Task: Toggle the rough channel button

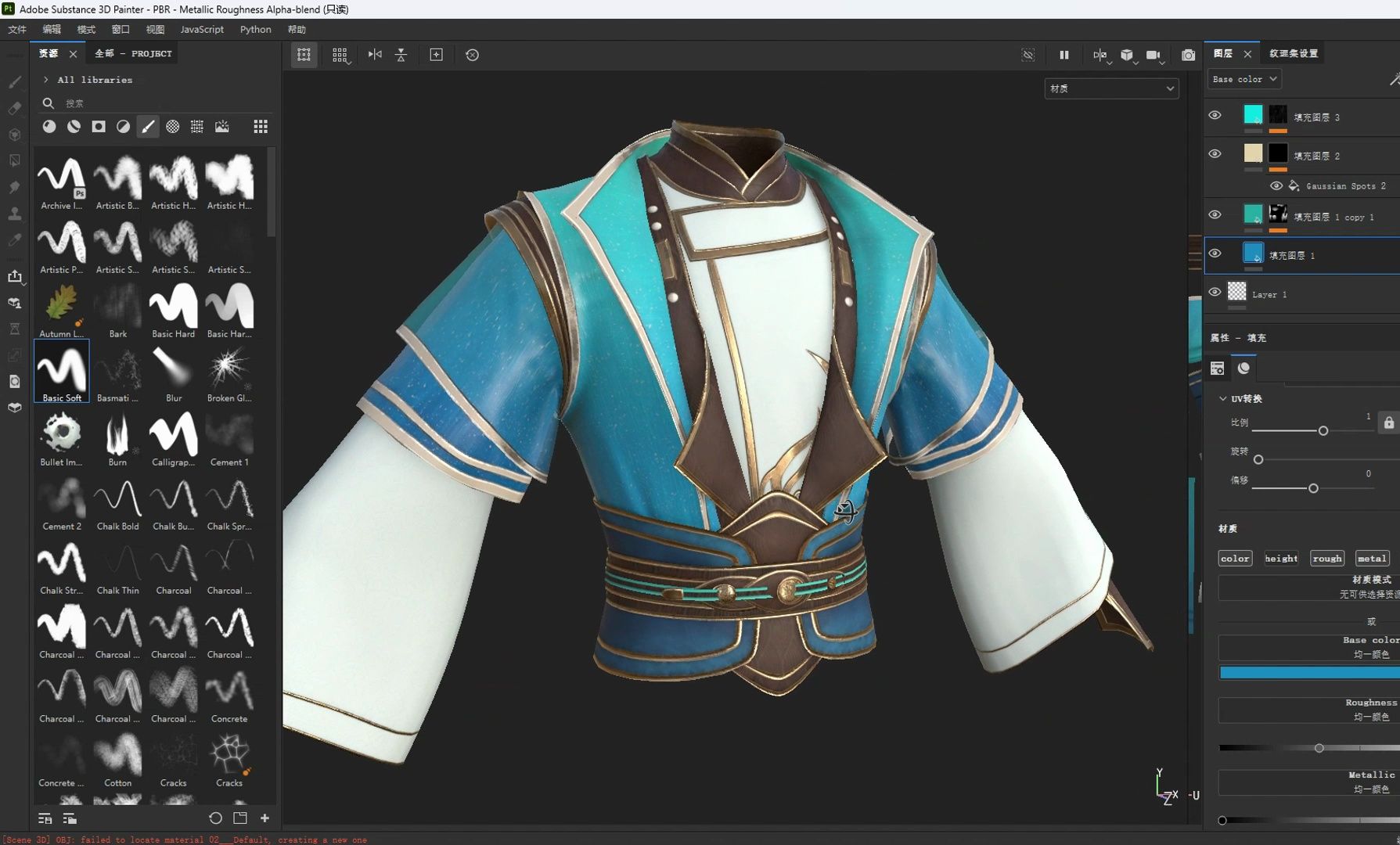Action: coord(1327,558)
